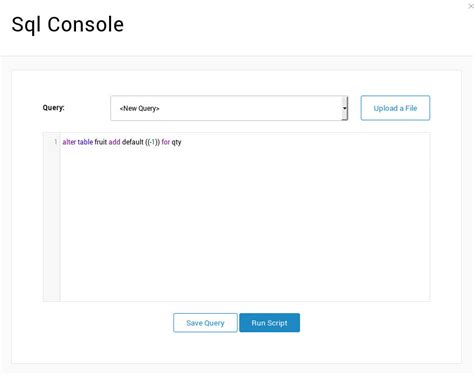Viewport: 474px width, 375px height.
Task: Click the 'alter' keyword in the editor
Action: tap(69, 142)
